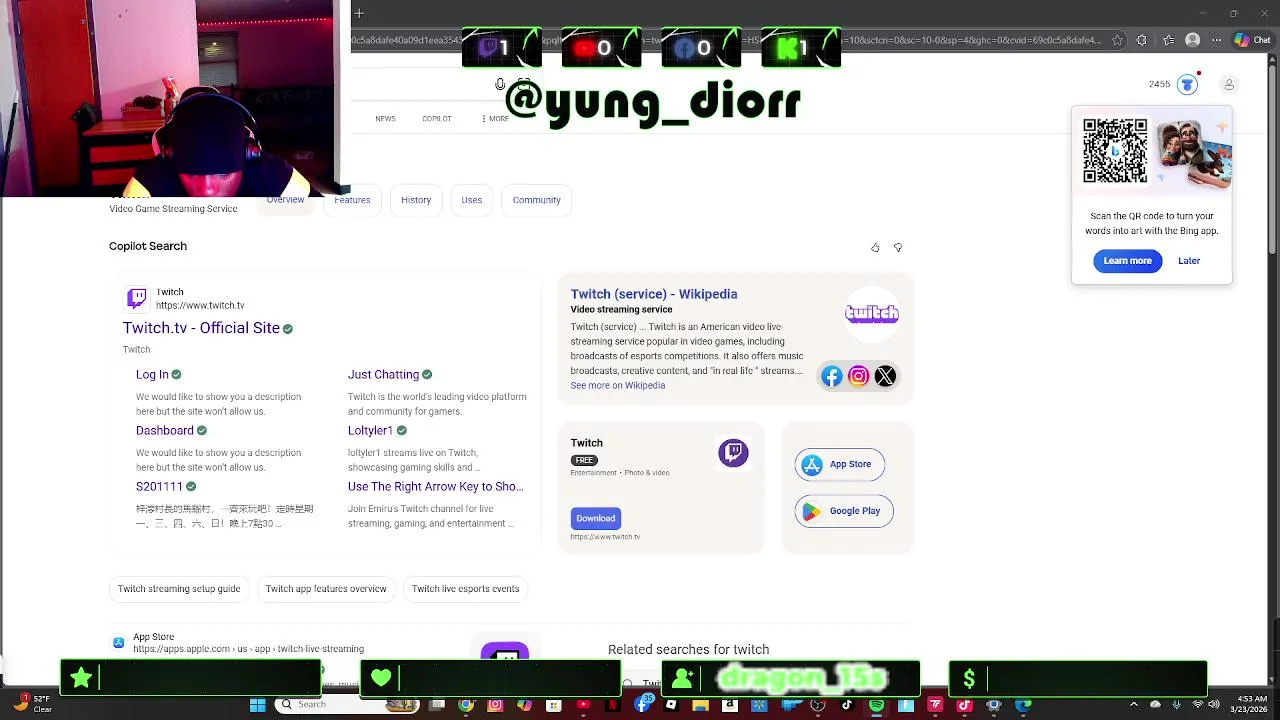Open Twitch's Facebook page icon

832,376
